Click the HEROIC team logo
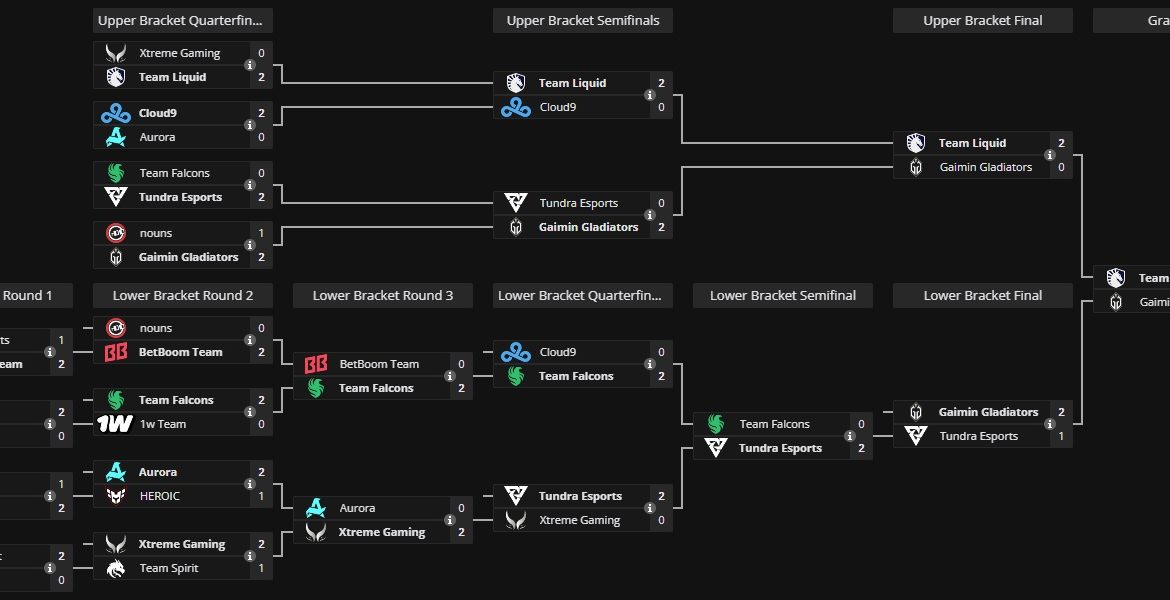 (116, 496)
